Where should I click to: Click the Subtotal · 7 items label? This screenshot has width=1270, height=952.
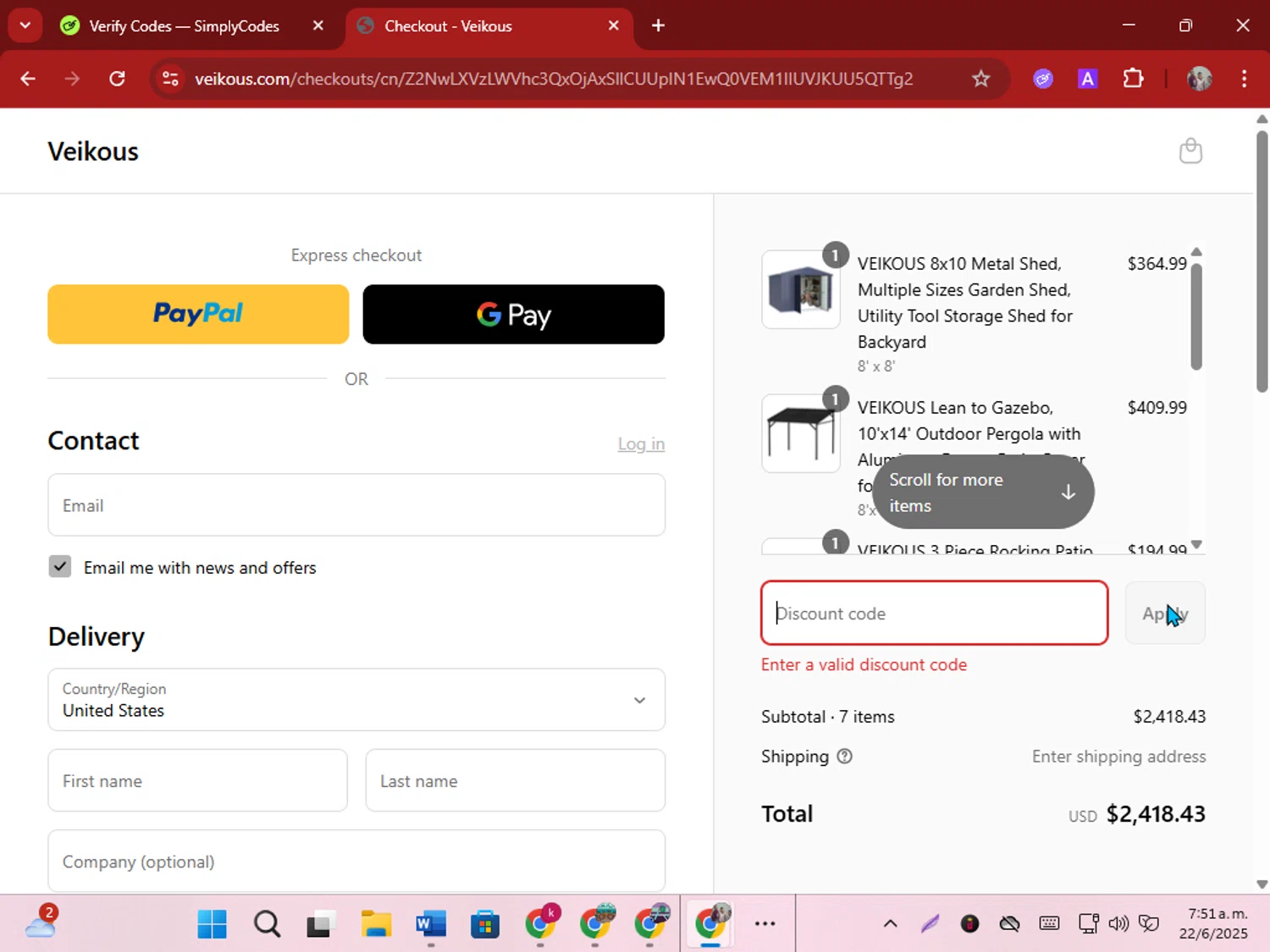828,717
